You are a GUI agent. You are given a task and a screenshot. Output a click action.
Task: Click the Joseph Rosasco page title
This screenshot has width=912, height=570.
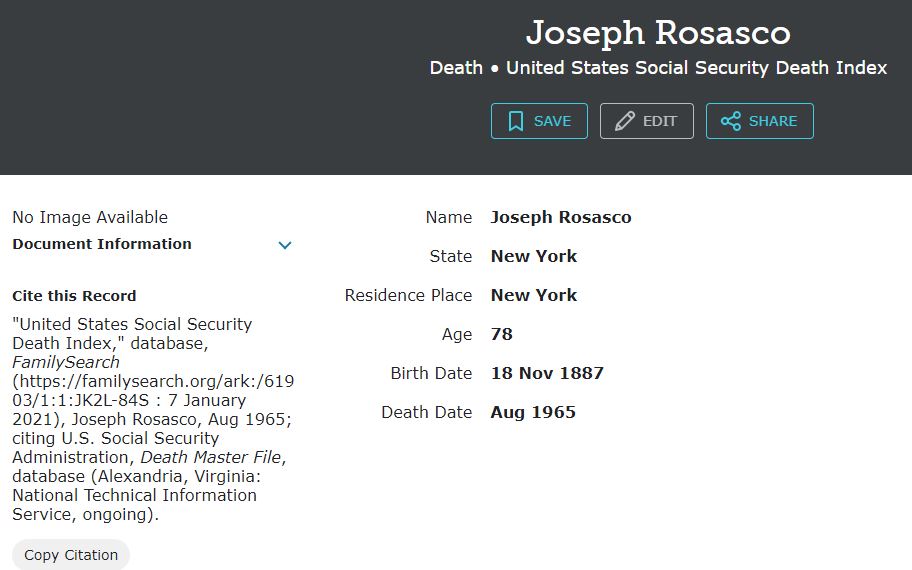tap(658, 33)
